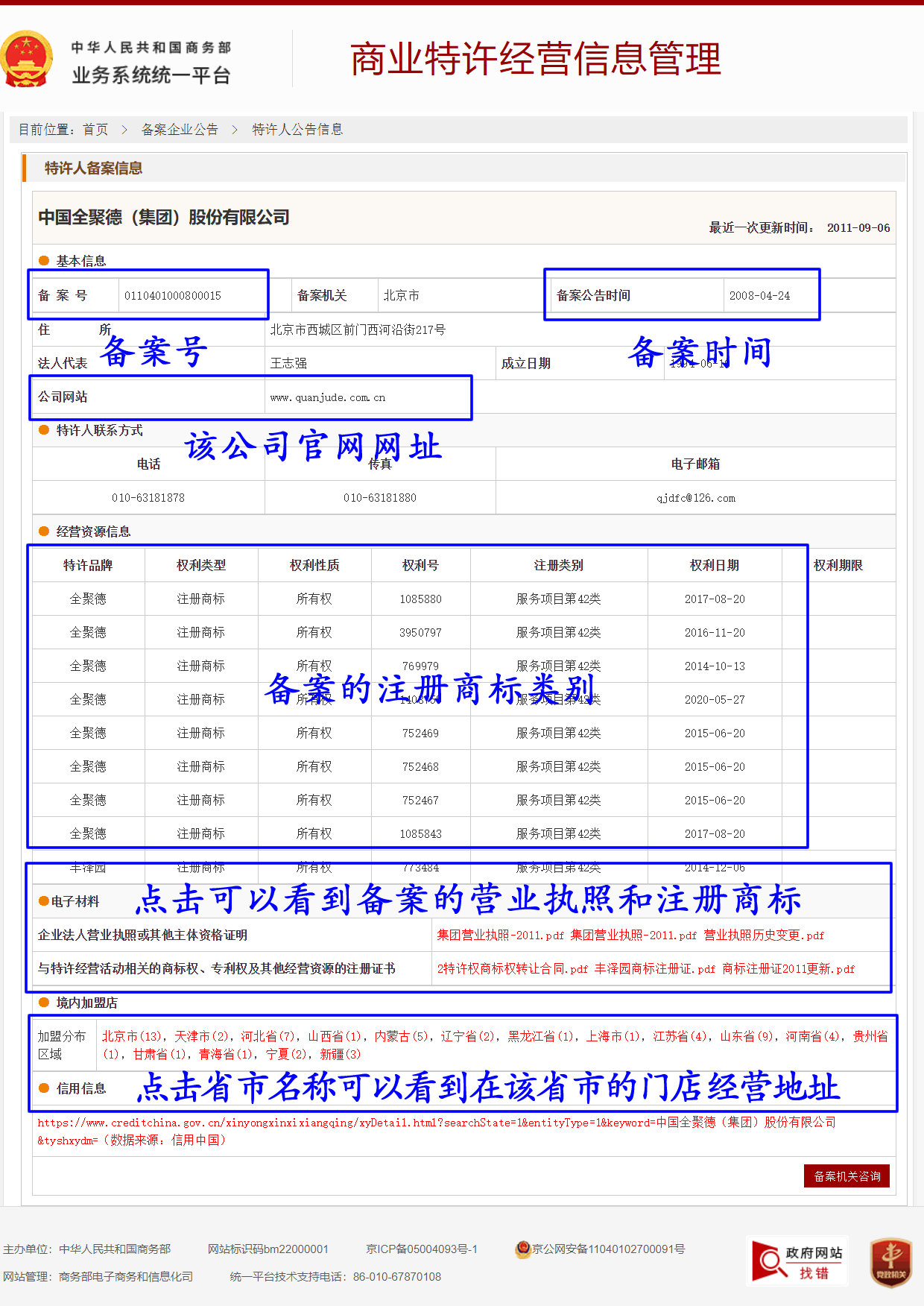Click the national emblem logo
The image size is (924, 1306).
[27, 60]
